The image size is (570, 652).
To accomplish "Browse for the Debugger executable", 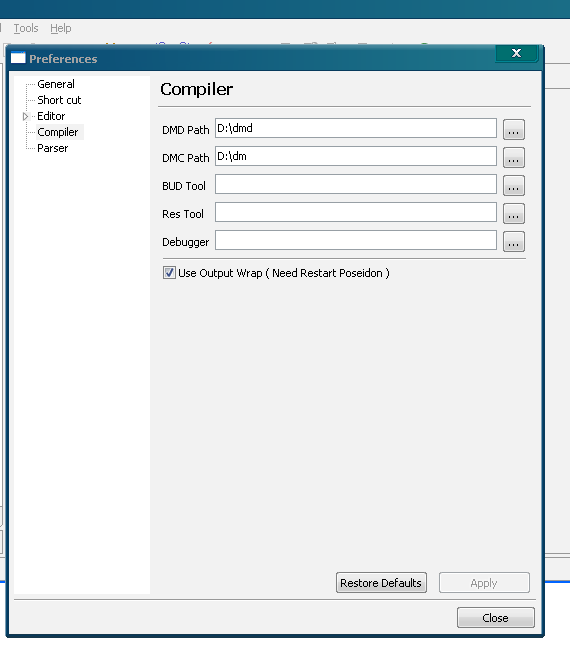I will [x=514, y=242].
